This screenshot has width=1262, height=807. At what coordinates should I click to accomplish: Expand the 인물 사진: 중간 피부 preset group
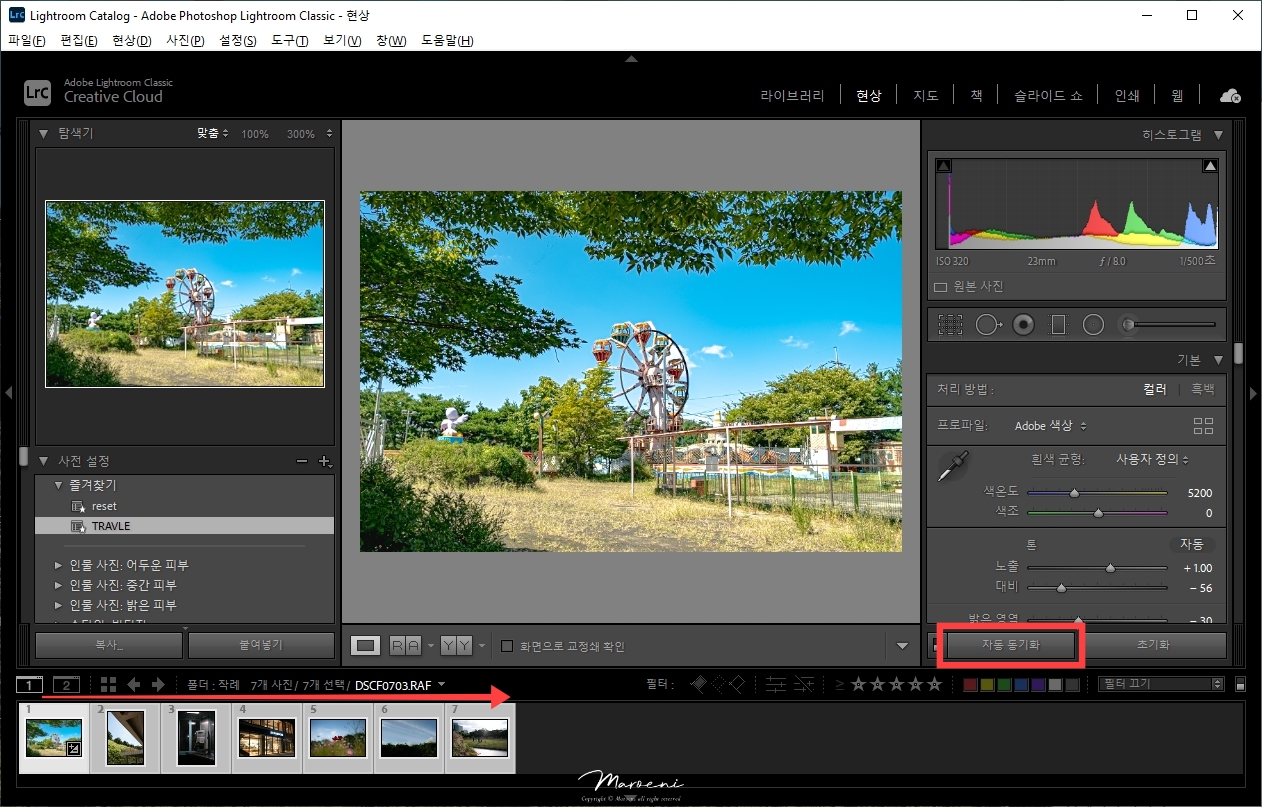pos(58,585)
